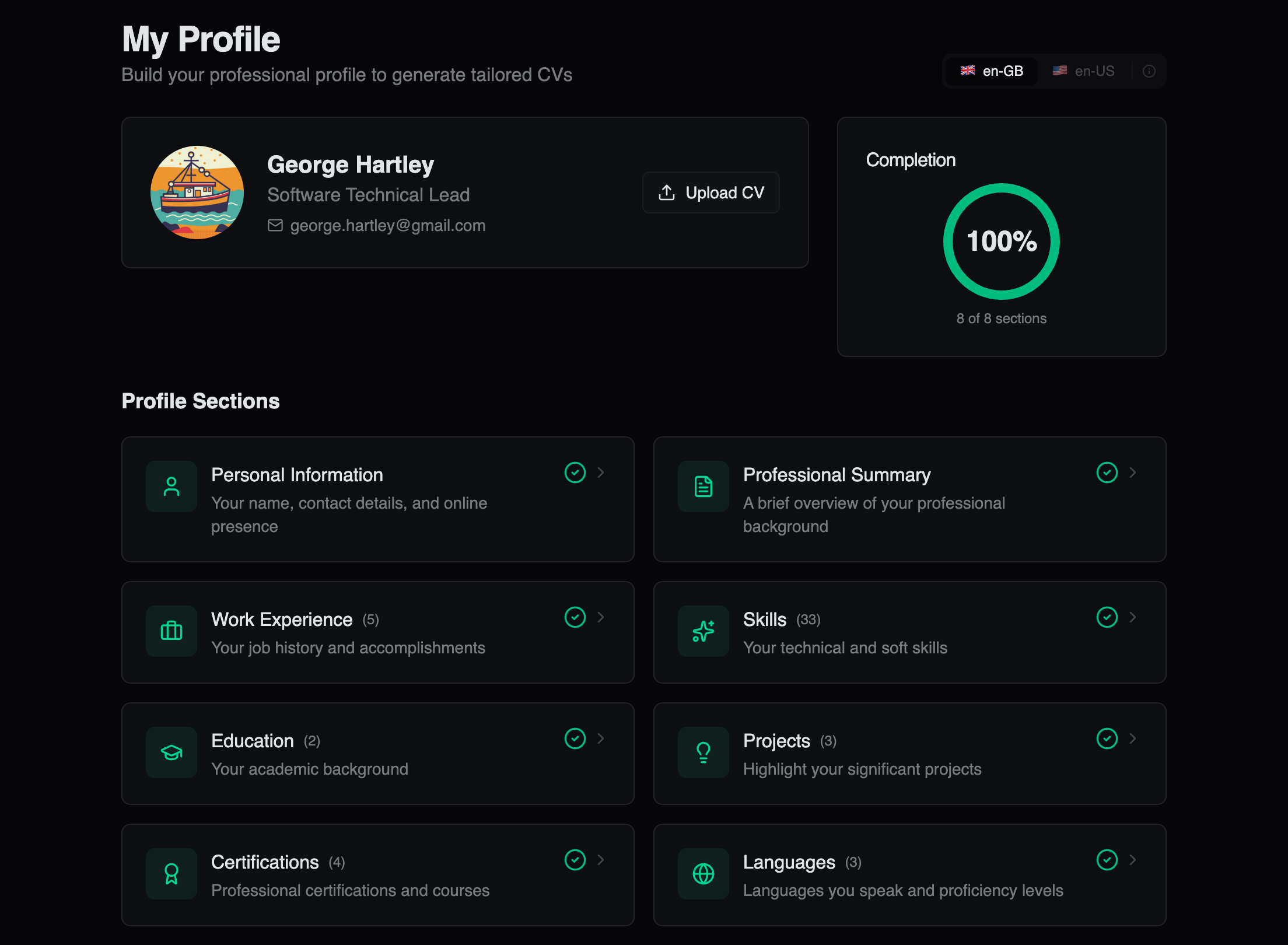Open the Skills section title
Viewport: 1288px width, 945px height.
pyautogui.click(x=765, y=619)
